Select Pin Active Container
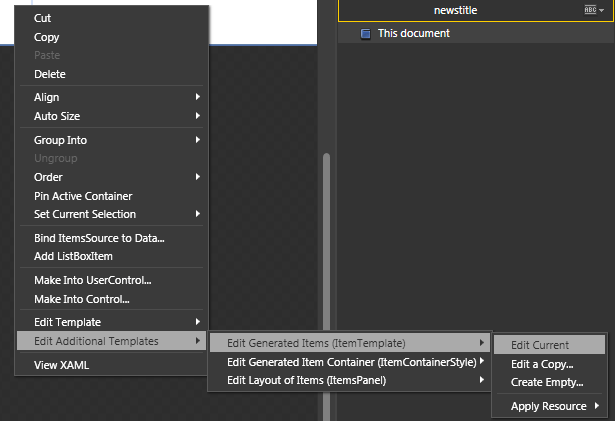This screenshot has height=421, width=615. [x=111, y=196]
